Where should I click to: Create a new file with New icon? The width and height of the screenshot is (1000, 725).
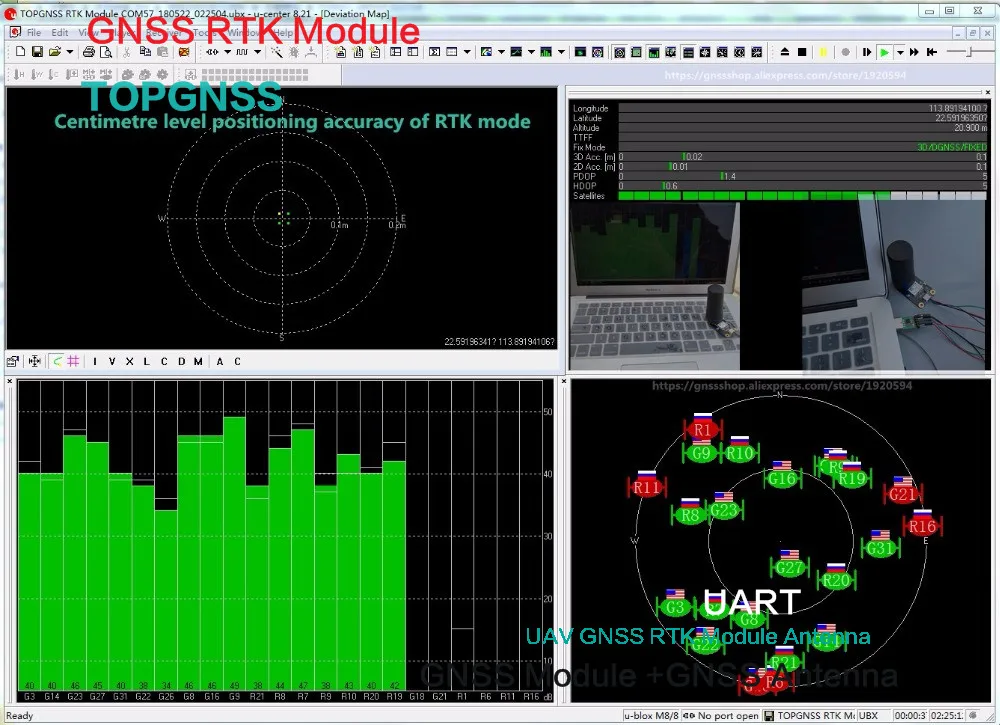pyautogui.click(x=20, y=52)
